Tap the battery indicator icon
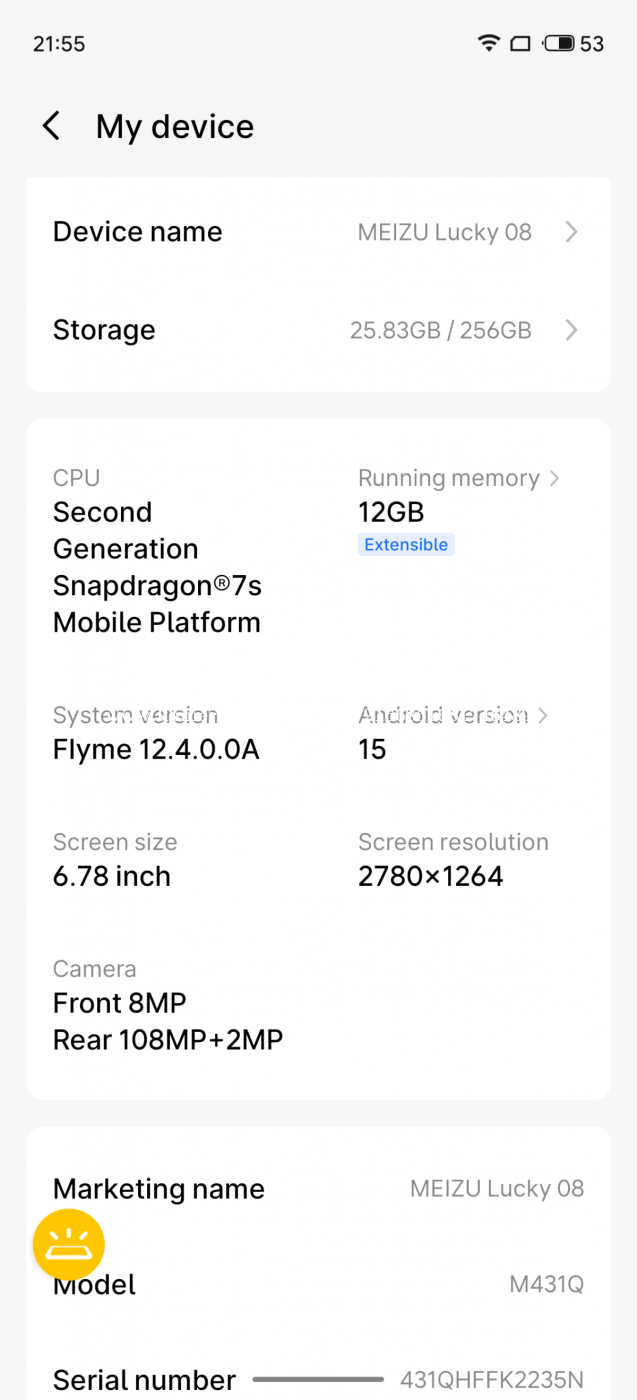This screenshot has height=1400, width=637. click(x=559, y=43)
